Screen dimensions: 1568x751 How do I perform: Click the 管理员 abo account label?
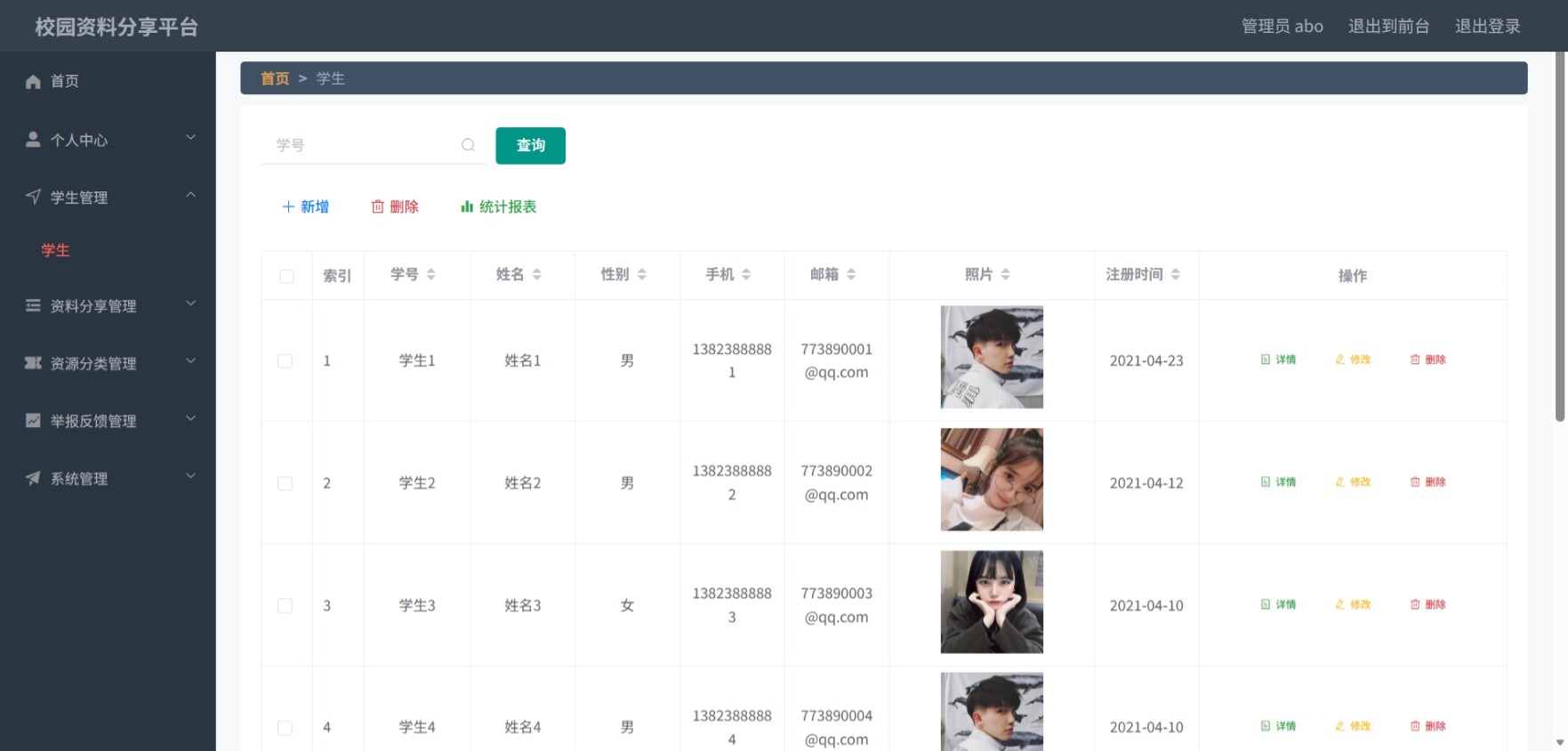tap(1283, 26)
